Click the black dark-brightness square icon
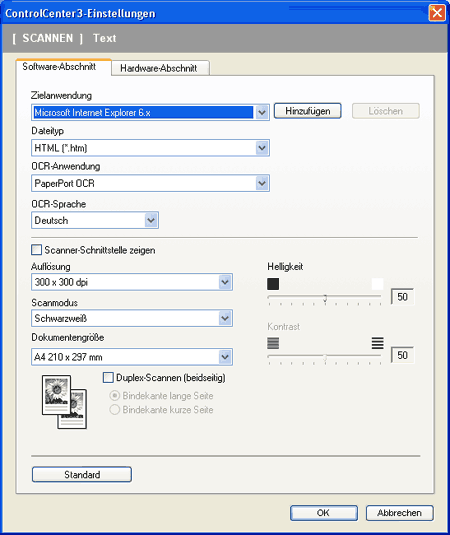Viewport: 450px width, 535px height. point(273,284)
